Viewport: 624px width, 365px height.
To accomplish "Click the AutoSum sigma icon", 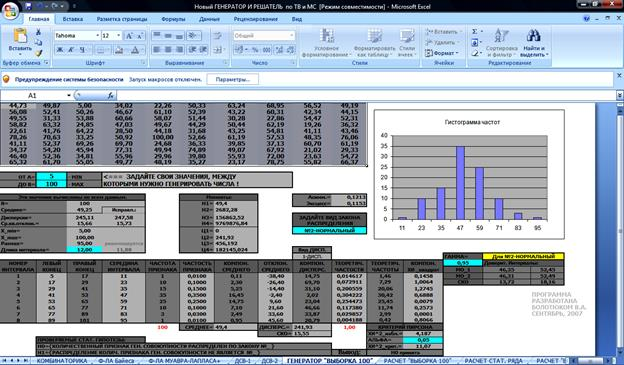I will [474, 31].
